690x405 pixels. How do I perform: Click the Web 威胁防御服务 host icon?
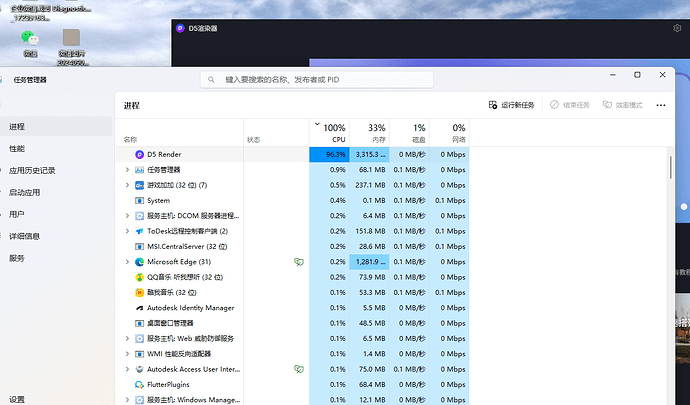click(x=139, y=339)
